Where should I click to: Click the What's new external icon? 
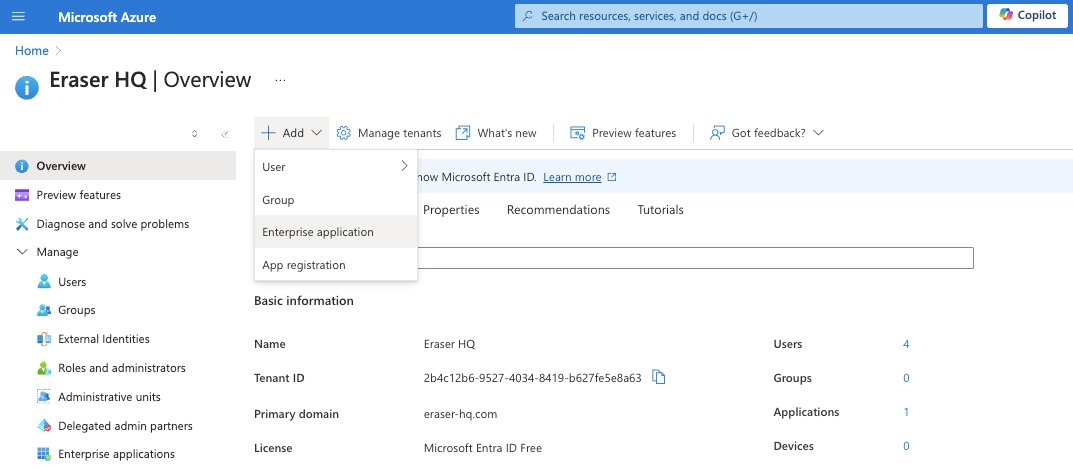click(x=463, y=133)
